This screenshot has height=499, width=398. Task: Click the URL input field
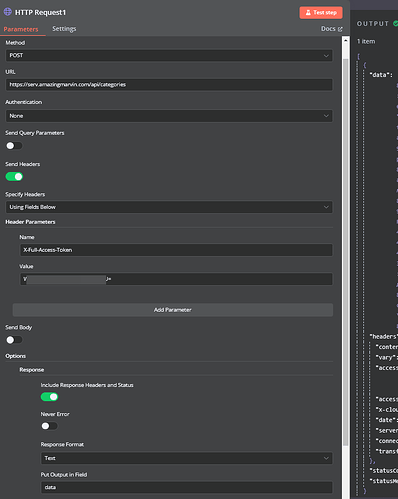169,85
